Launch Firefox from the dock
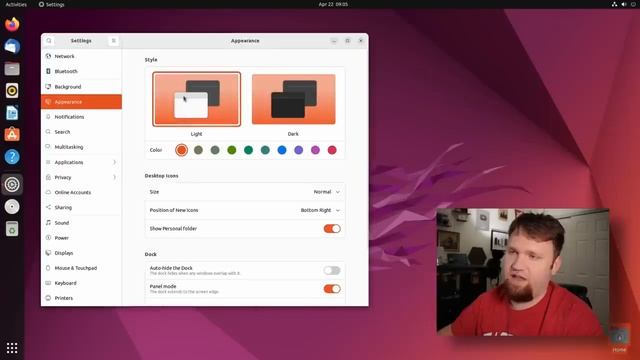Screen dimensions: 640x360 (12, 24)
